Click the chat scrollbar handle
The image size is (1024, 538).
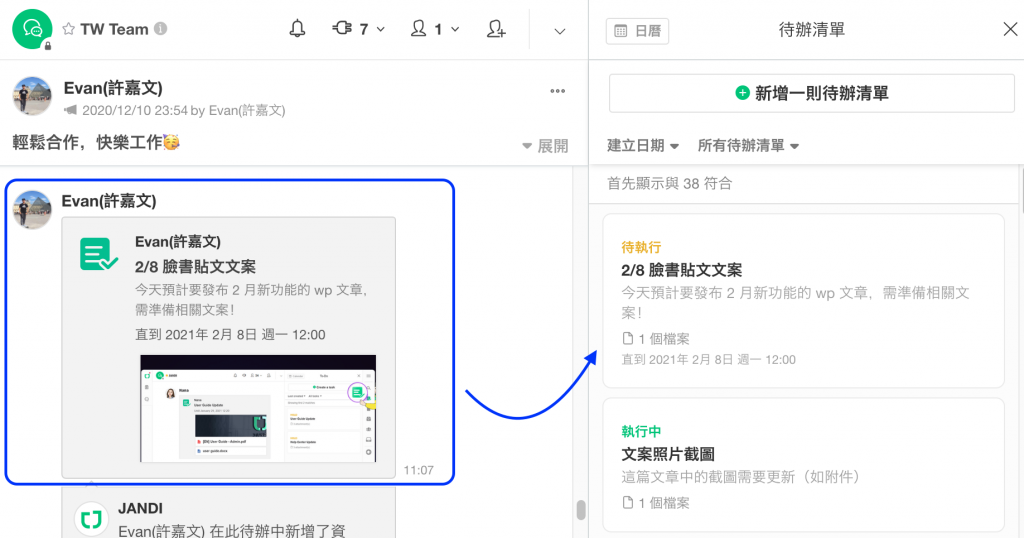coord(580,510)
